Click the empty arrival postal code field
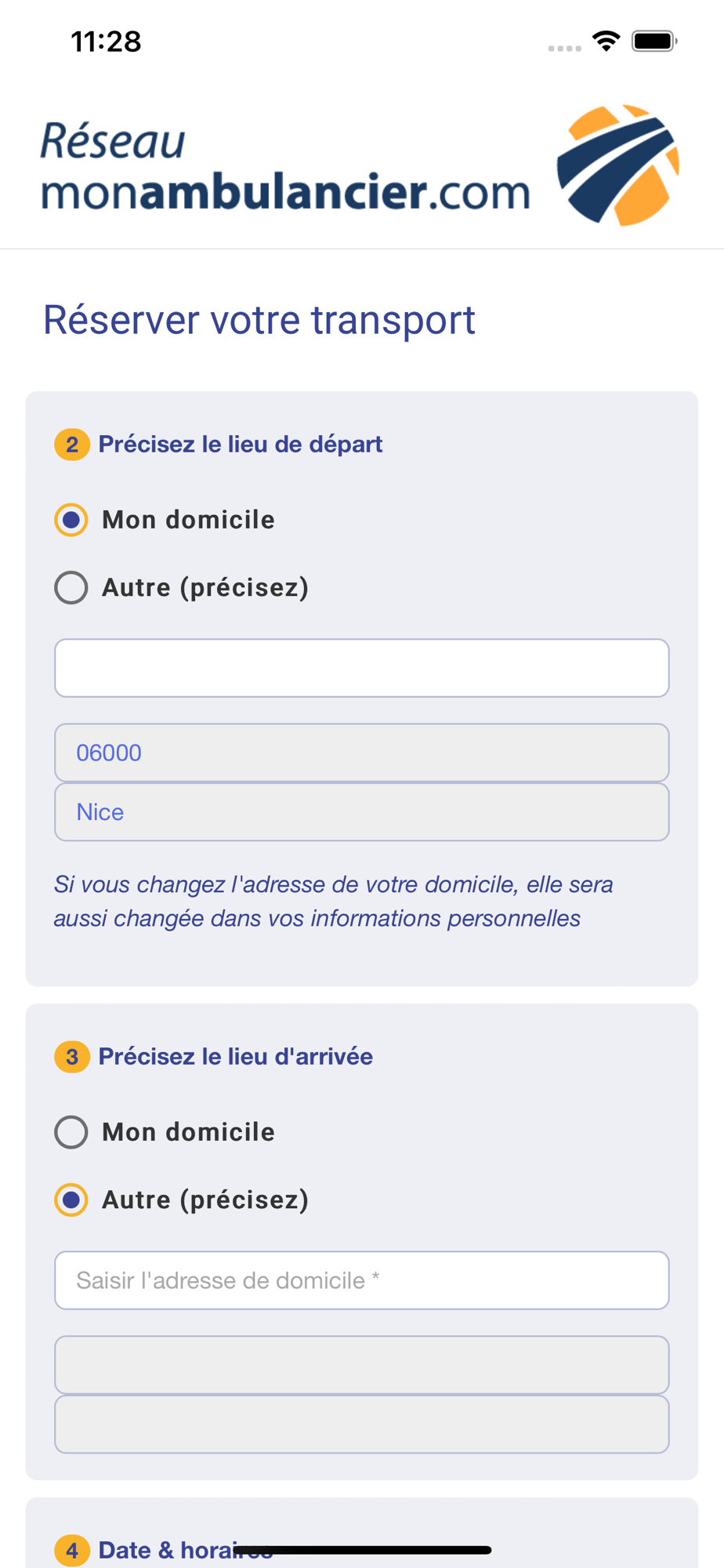Viewport: 724px width, 1568px height. pyautogui.click(x=362, y=1365)
